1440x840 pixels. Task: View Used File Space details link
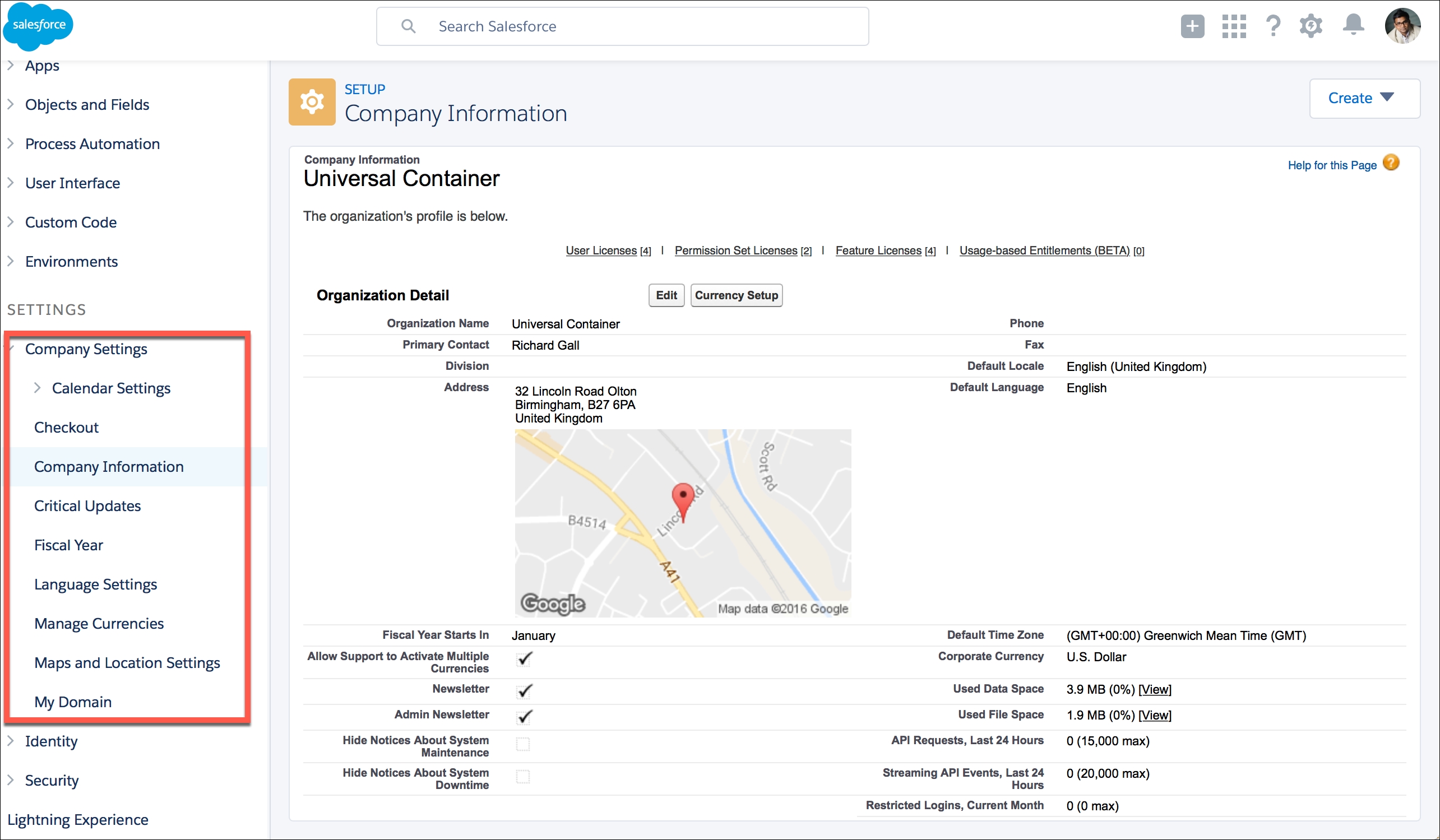click(1155, 716)
